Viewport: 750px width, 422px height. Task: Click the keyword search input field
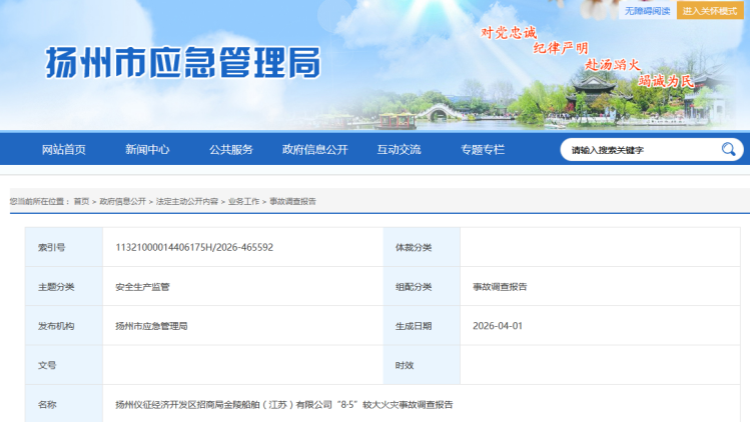point(640,150)
